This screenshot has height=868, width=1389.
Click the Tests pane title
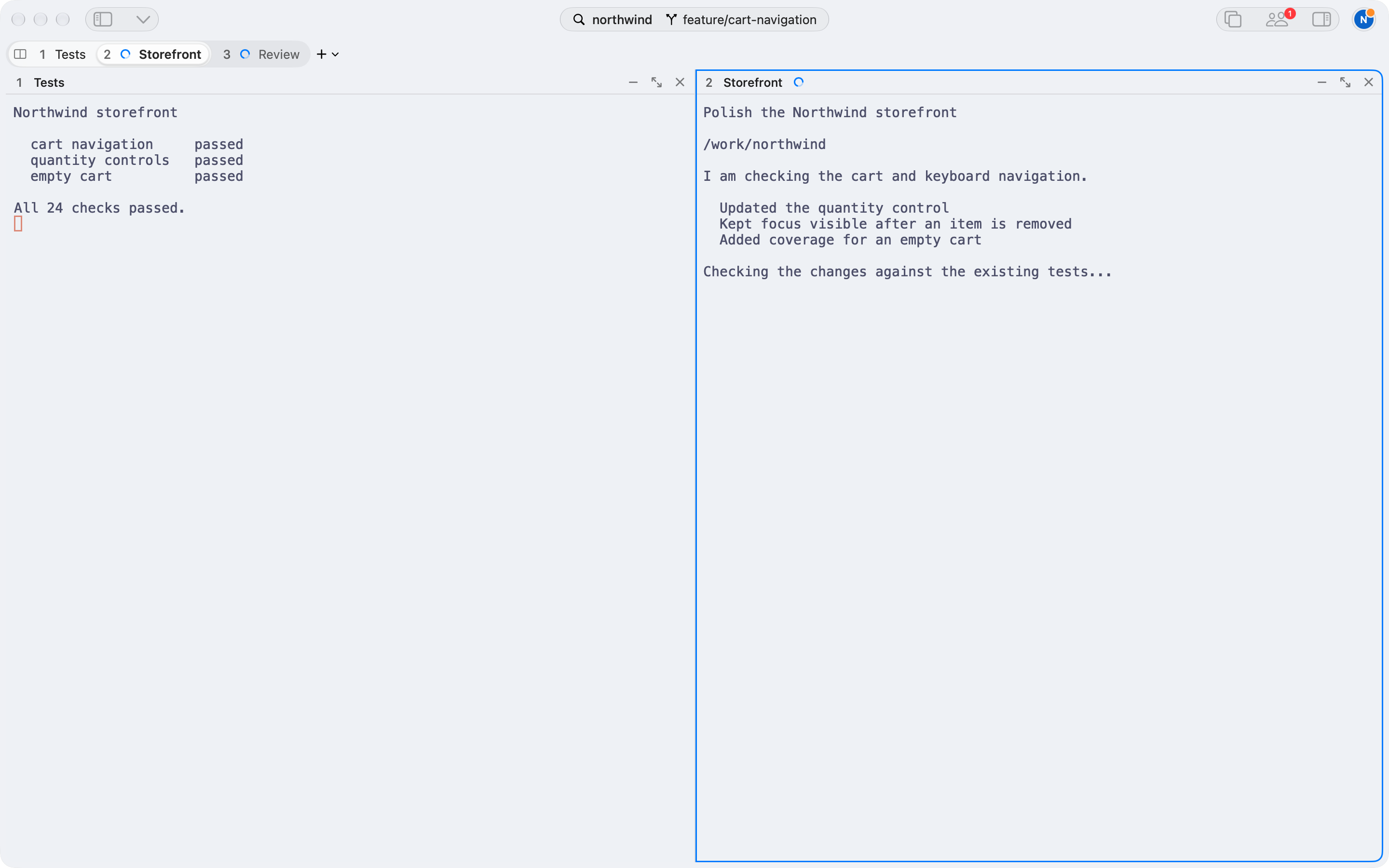[x=49, y=82]
